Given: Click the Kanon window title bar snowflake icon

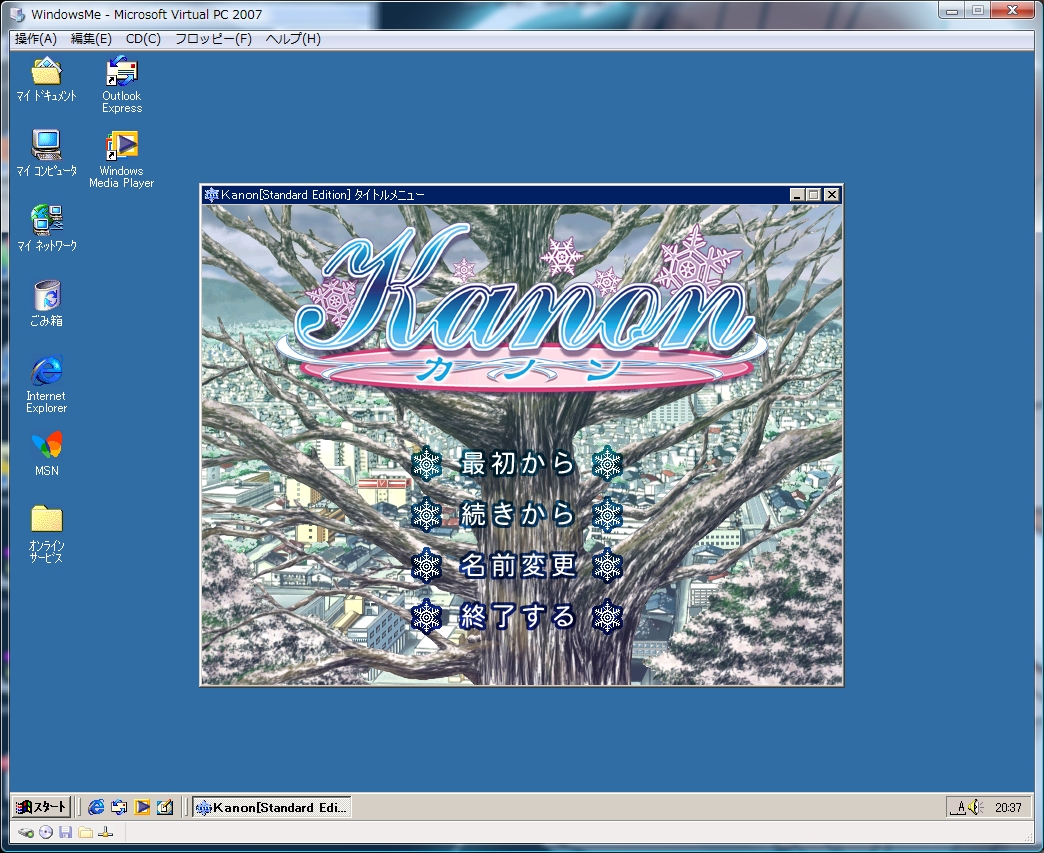Looking at the screenshot, I should (212, 194).
